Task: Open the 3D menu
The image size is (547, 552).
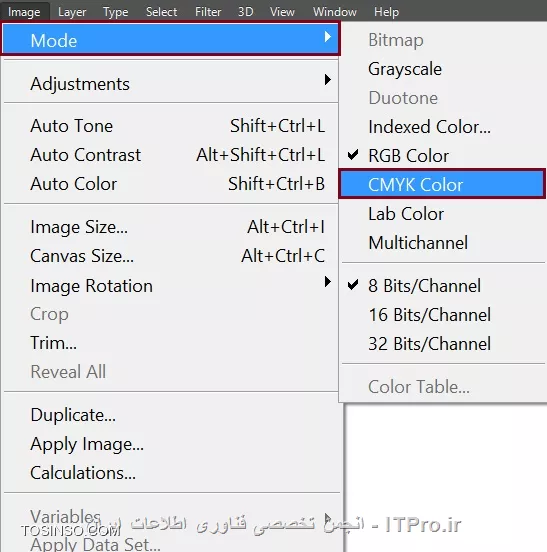Action: click(245, 12)
